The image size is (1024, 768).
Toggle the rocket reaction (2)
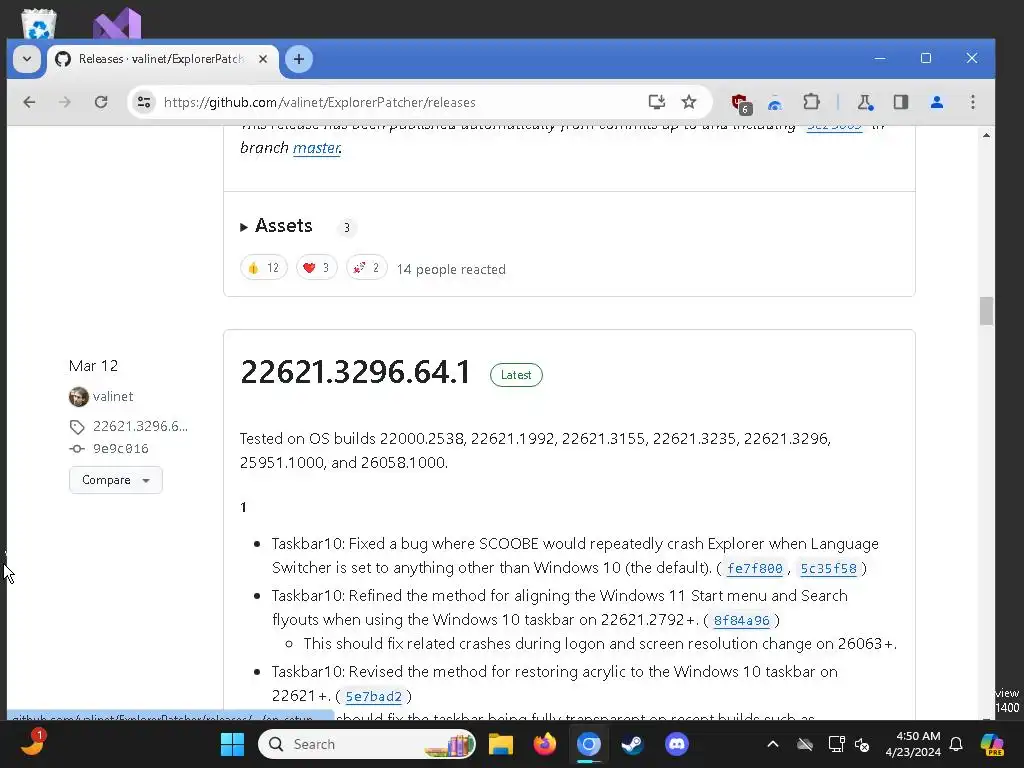[366, 268]
